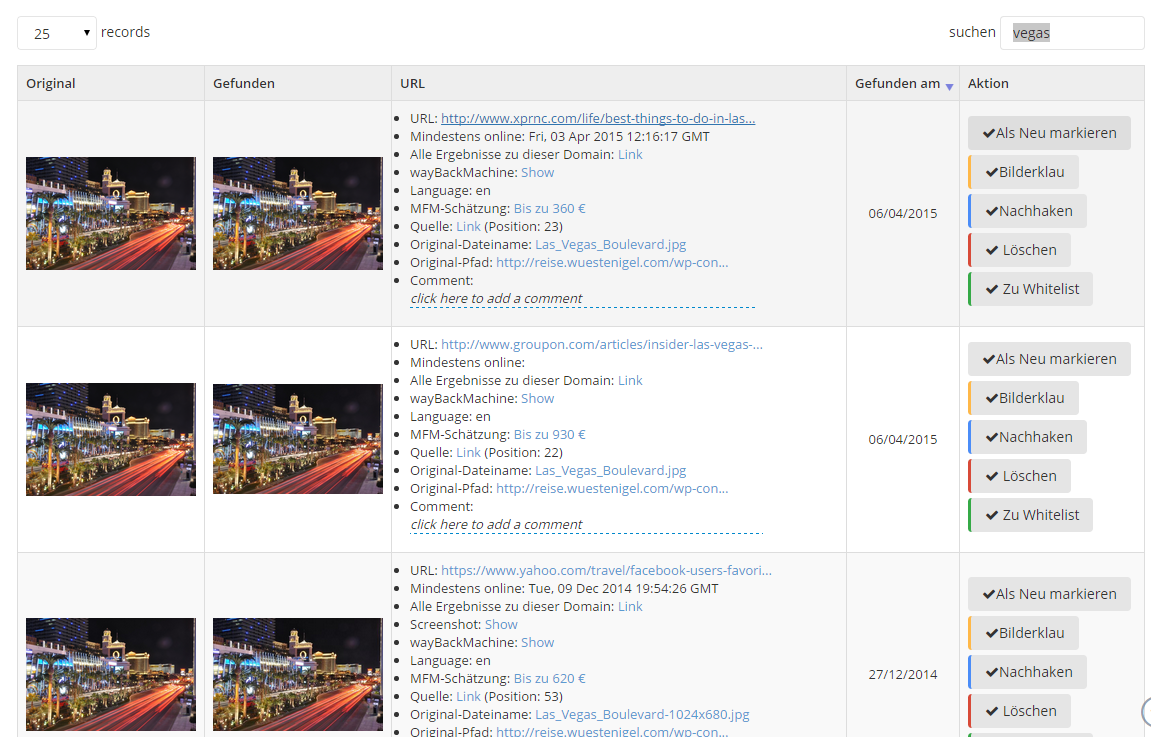Click Als Neu markieren in xprnc row
The image size is (1151, 737).
[1049, 133]
